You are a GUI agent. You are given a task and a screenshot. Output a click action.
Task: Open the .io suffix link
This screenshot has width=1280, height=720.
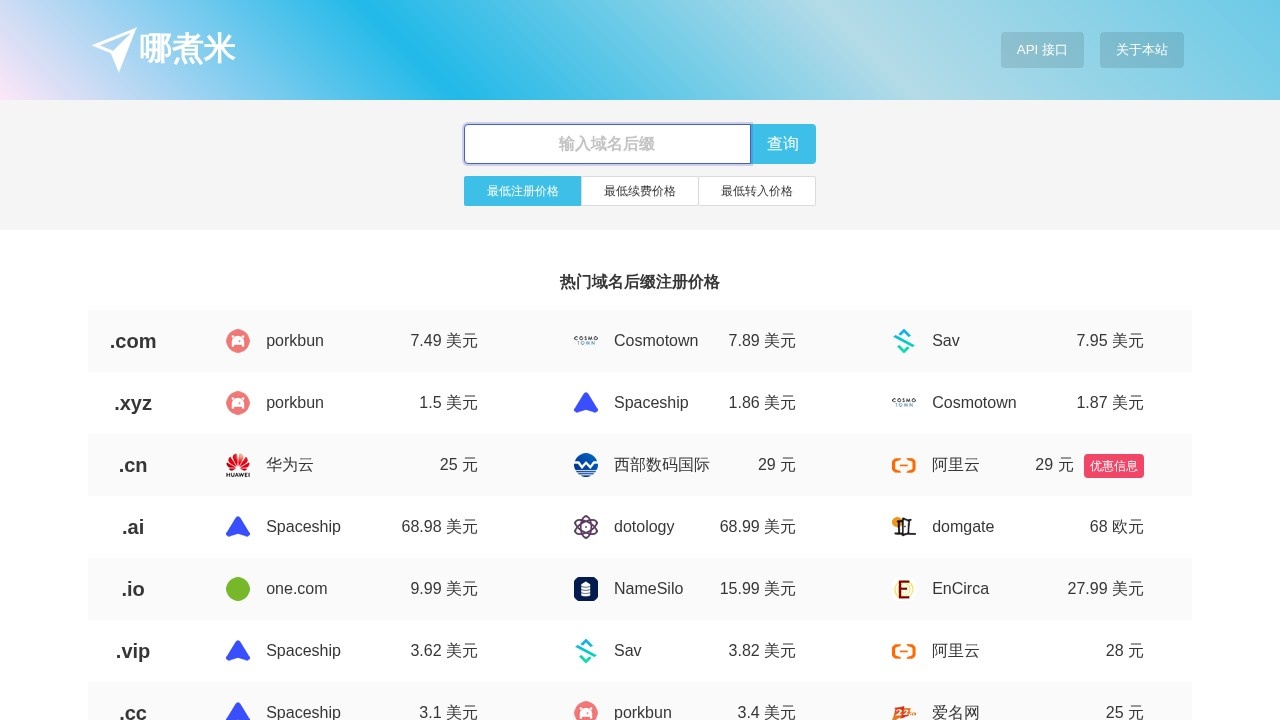(133, 589)
